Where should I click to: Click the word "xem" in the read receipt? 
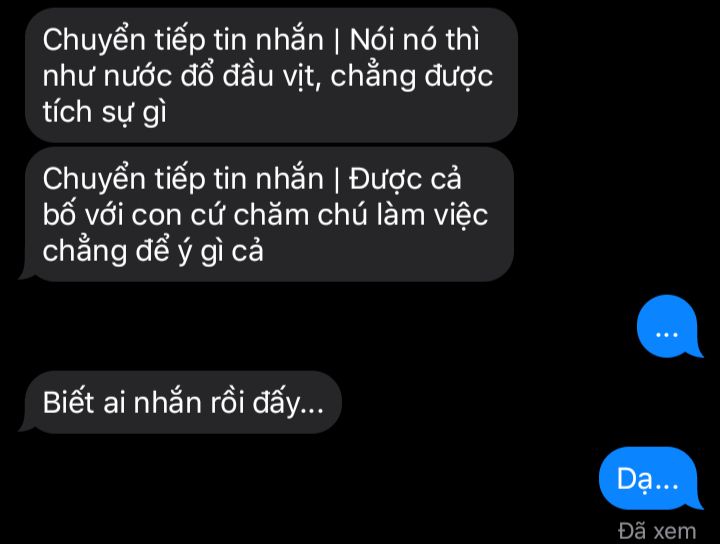[675, 532]
